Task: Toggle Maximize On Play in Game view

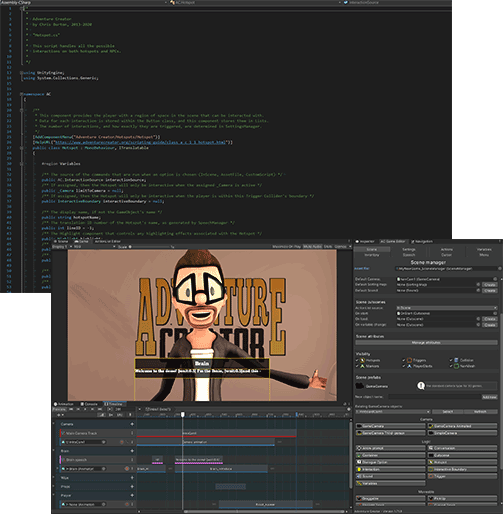Action: (x=286, y=247)
